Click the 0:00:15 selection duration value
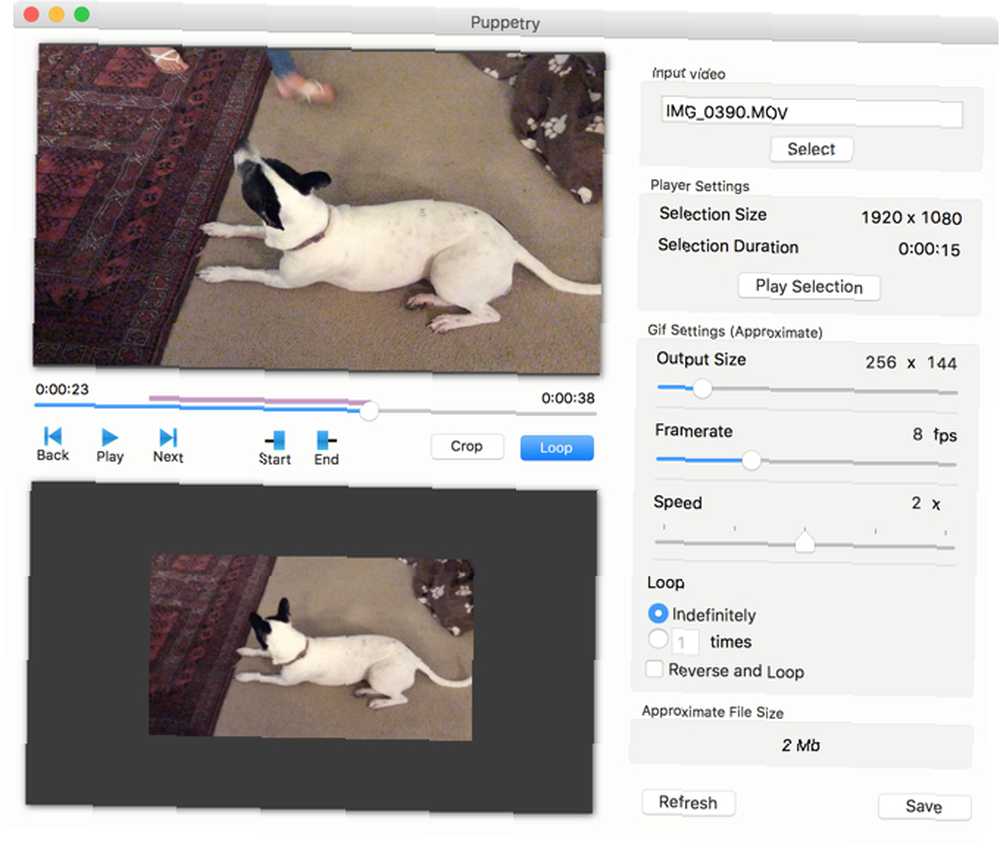 point(929,249)
